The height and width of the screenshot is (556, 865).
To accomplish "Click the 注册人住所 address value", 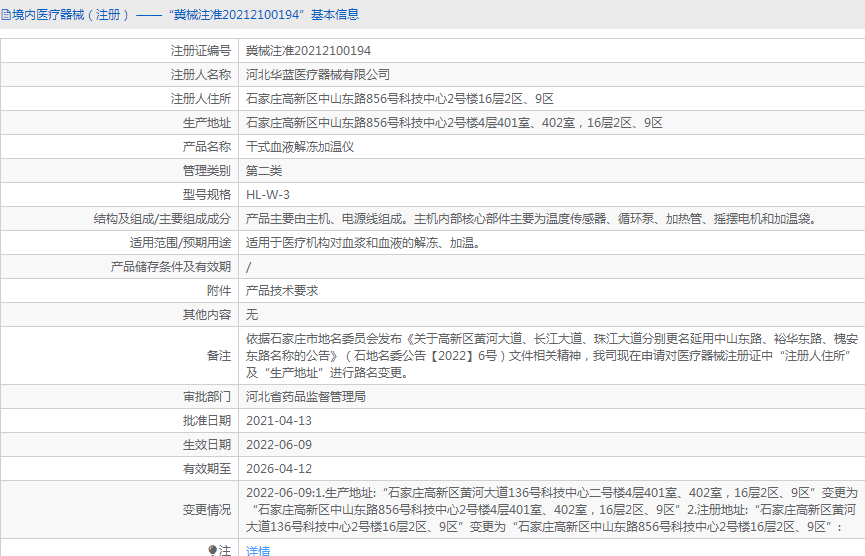I will pyautogui.click(x=399, y=99).
